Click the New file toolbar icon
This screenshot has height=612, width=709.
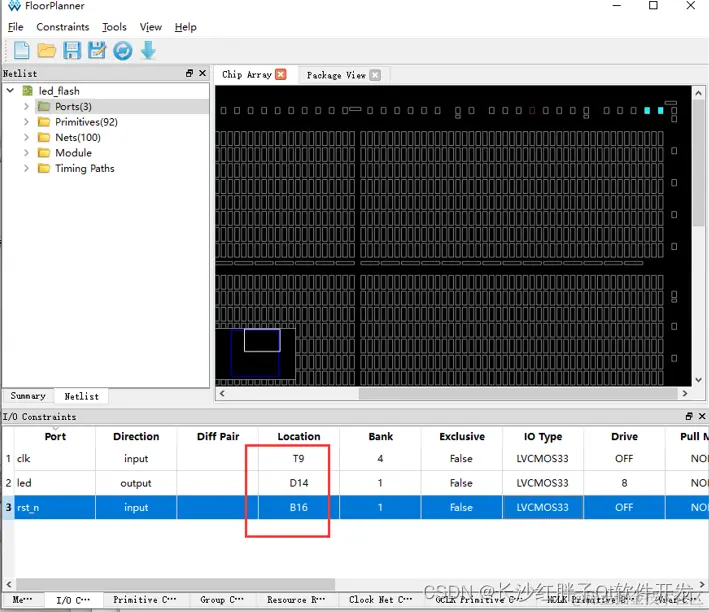(21, 50)
